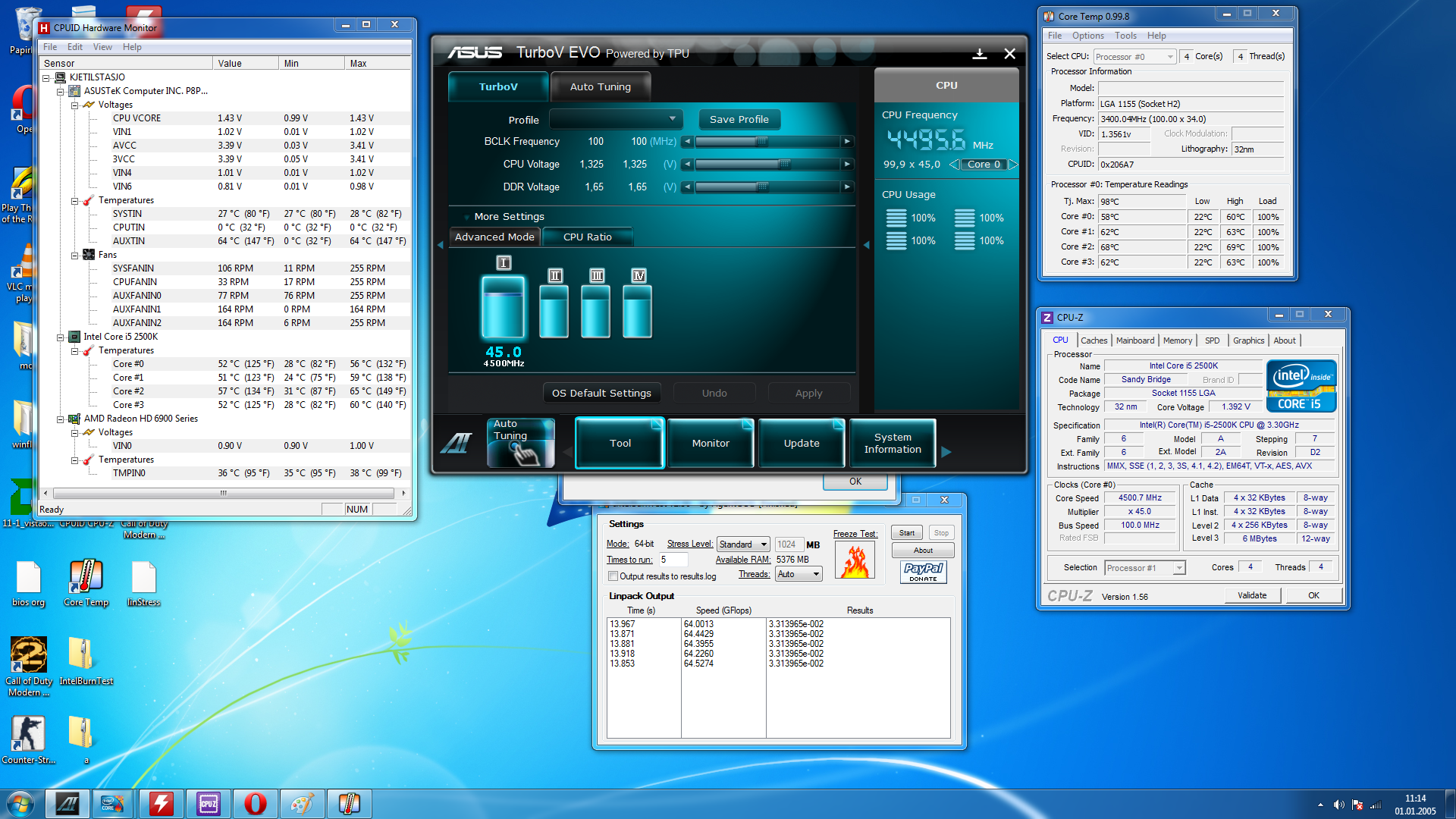The image size is (1456, 819).
Task: Open AI Suite taskbar icon
Action: click(x=67, y=804)
